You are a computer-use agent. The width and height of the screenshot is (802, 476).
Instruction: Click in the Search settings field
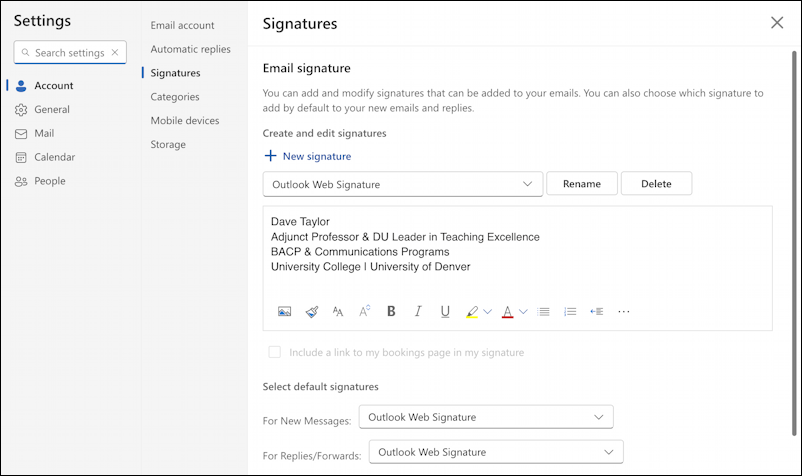[x=68, y=52]
